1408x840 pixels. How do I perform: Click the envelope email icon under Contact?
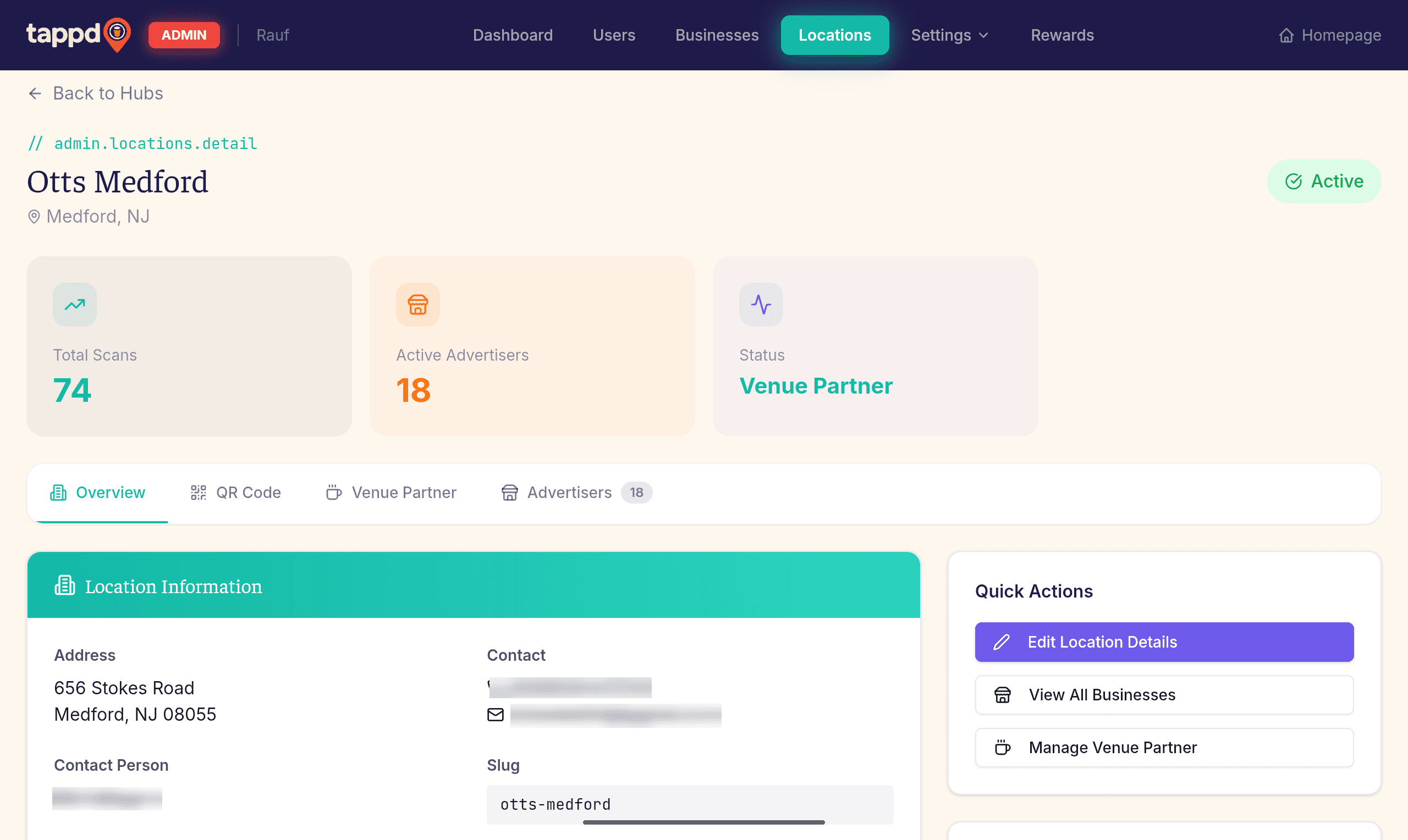pyautogui.click(x=496, y=715)
